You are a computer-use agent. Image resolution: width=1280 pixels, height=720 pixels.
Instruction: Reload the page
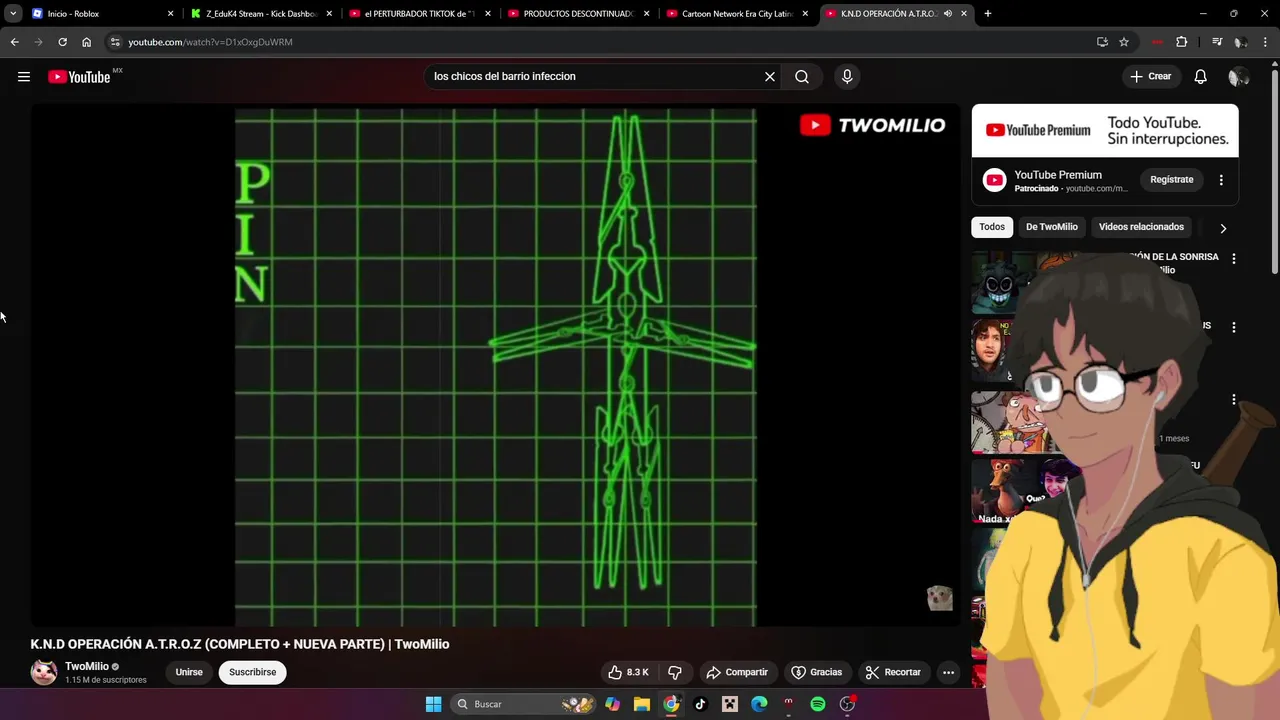click(62, 42)
